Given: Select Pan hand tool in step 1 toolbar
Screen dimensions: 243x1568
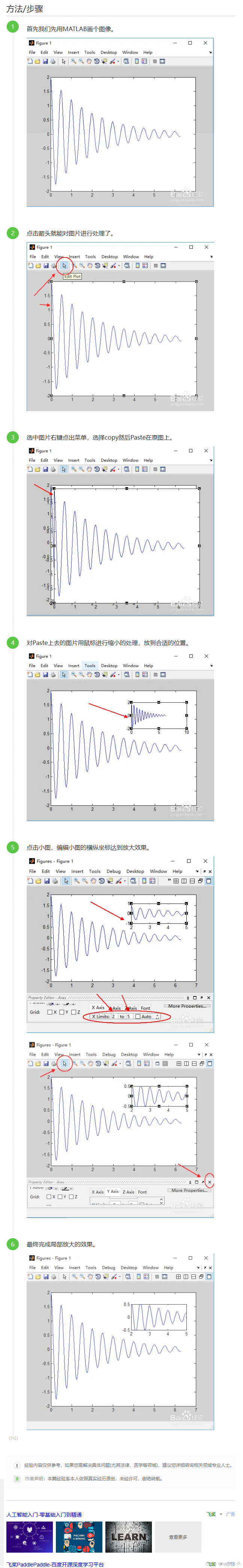Looking at the screenshot, I should (x=89, y=61).
